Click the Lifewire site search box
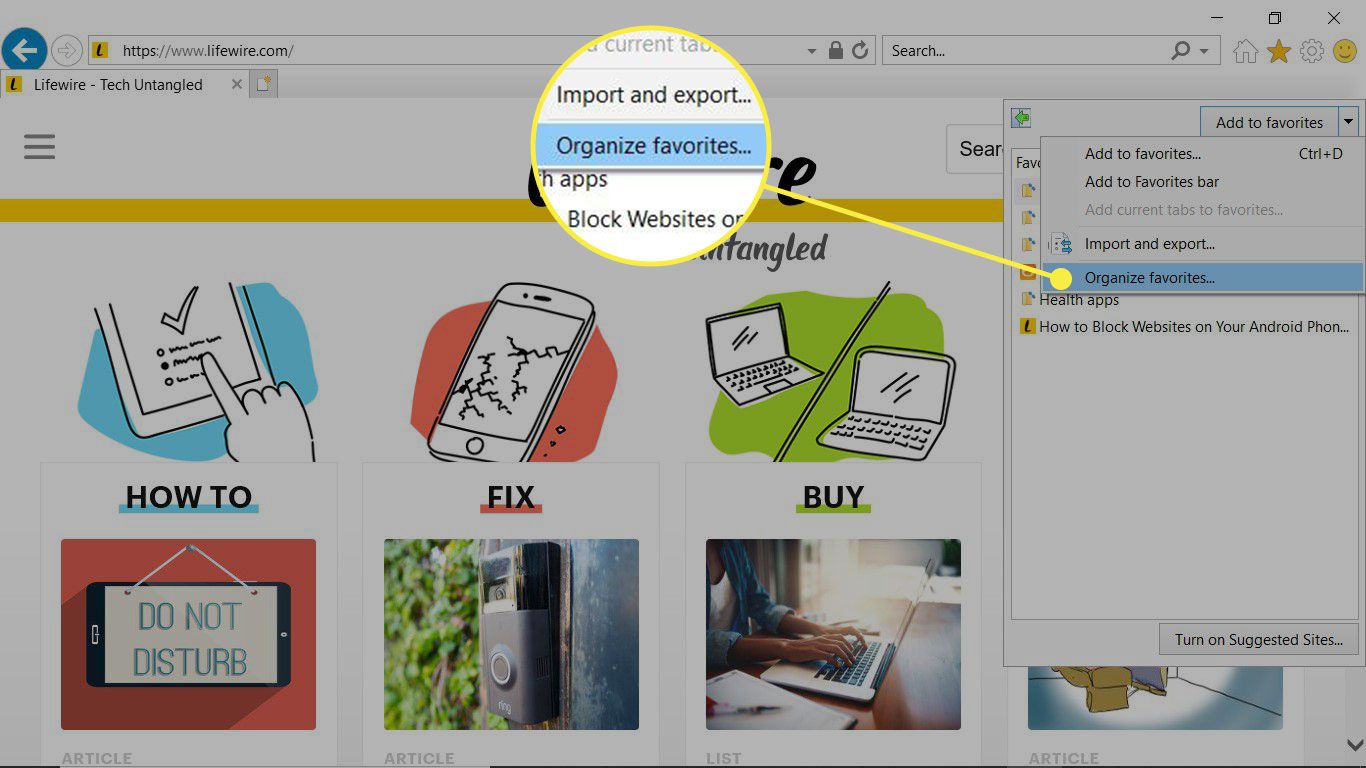 coord(975,149)
